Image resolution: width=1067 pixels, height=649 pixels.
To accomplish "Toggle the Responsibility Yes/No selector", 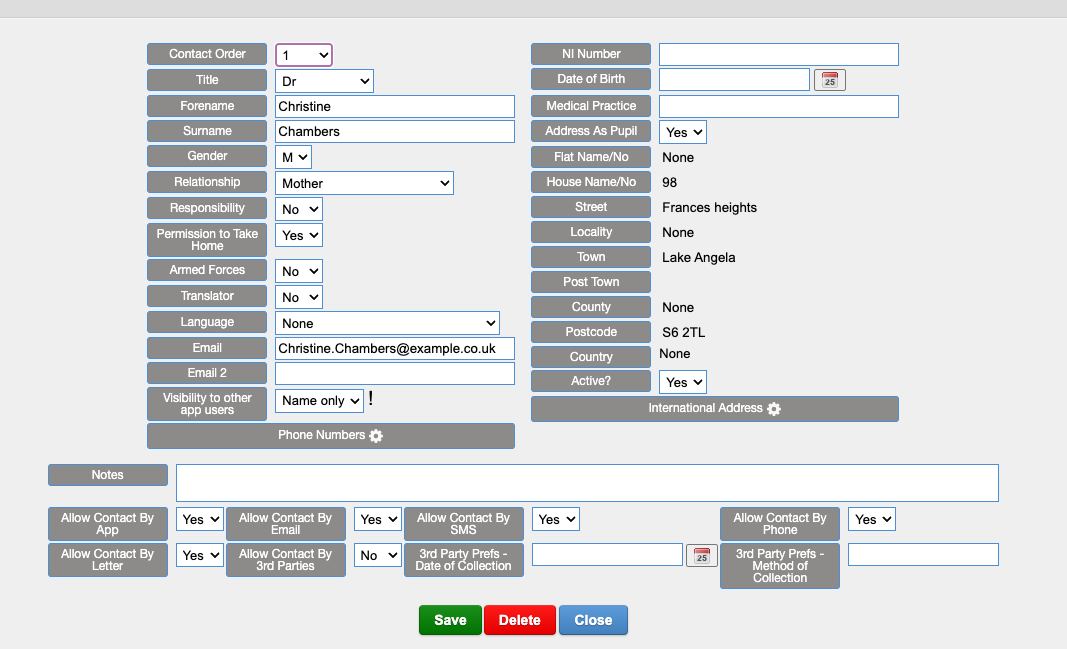I will (x=299, y=209).
